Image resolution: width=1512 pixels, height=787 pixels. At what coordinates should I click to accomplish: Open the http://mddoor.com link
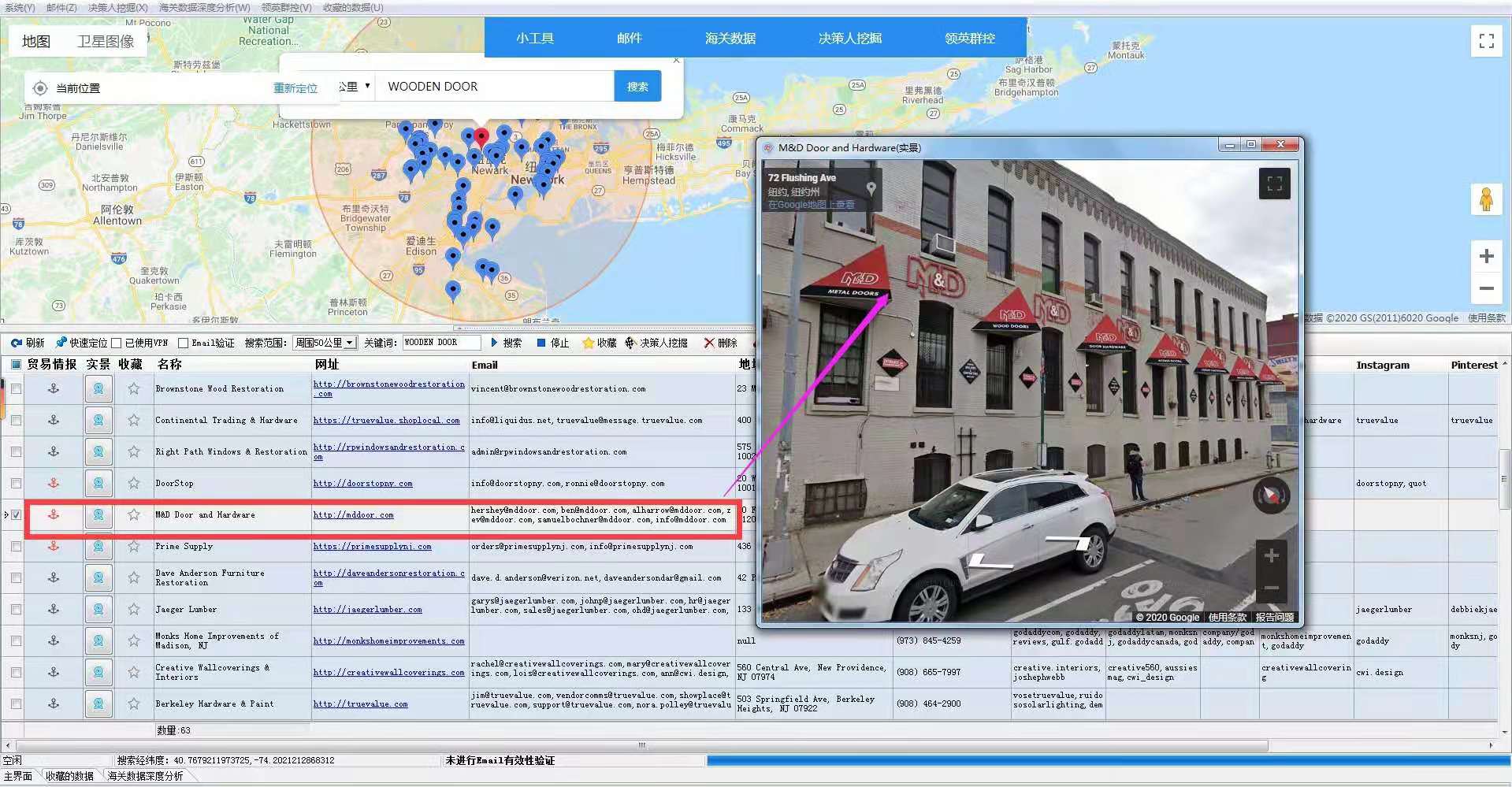353,515
